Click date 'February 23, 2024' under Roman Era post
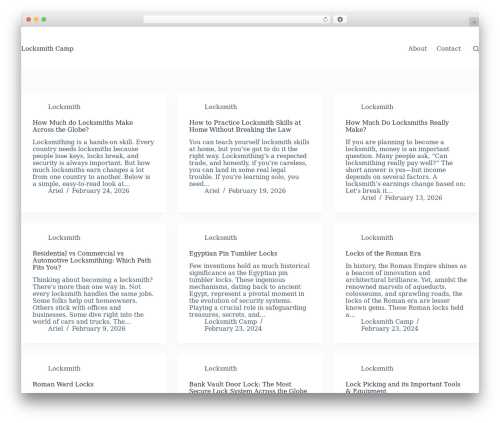The width and height of the screenshot is (500, 423). 389,329
